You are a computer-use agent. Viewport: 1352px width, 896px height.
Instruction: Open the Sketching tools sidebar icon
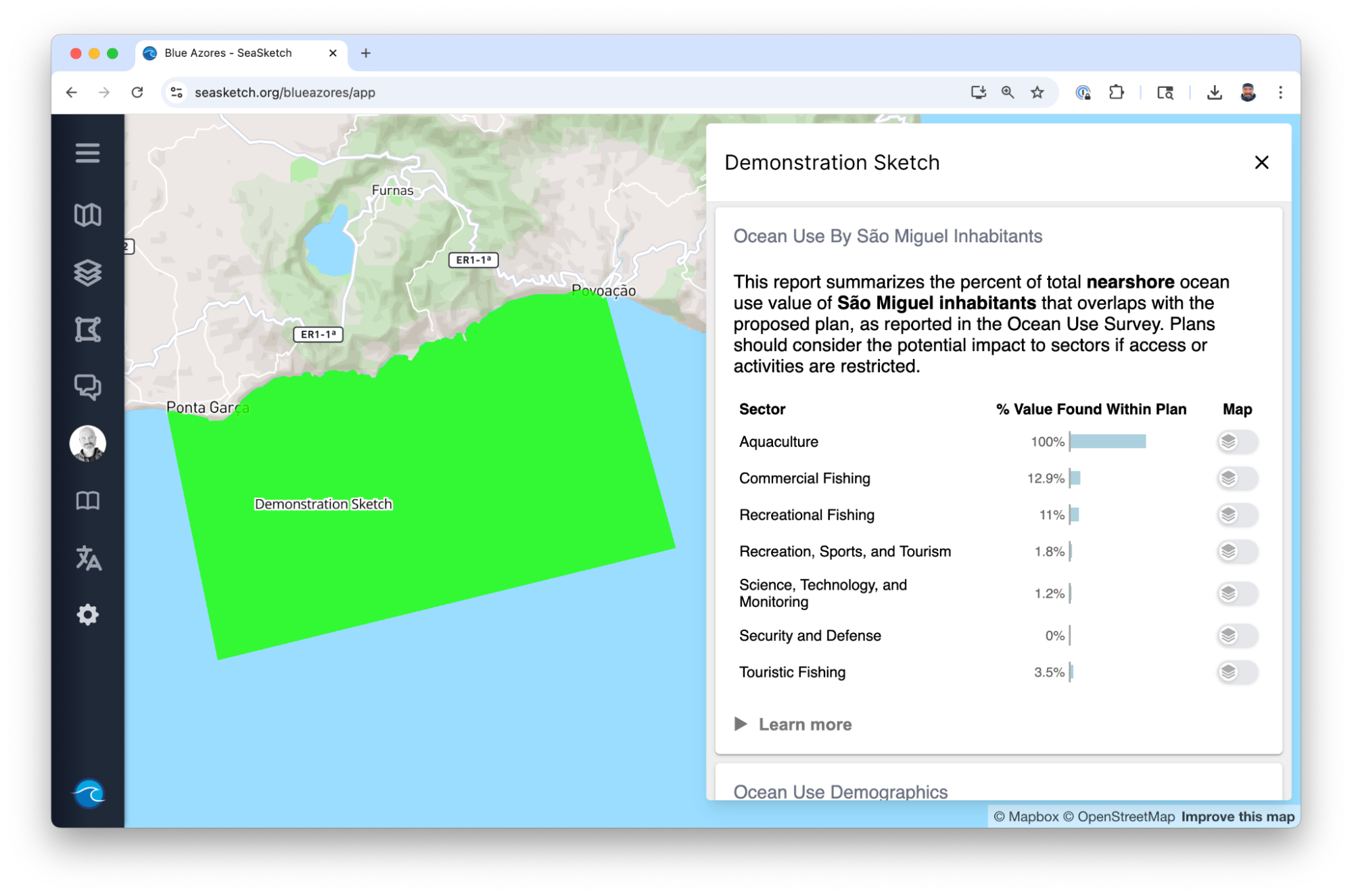[87, 330]
